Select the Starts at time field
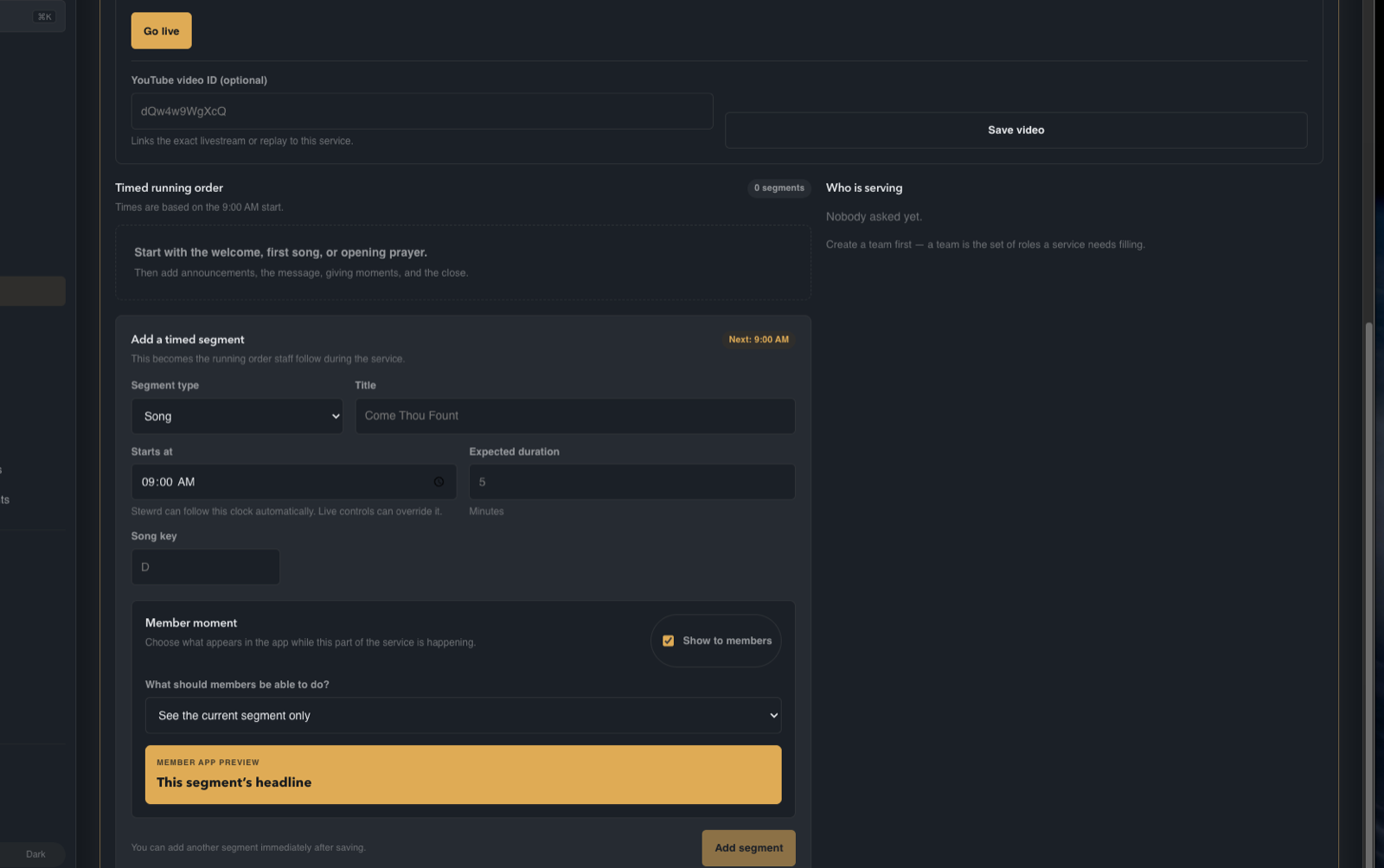Viewport: 1384px width, 868px height. tap(294, 482)
